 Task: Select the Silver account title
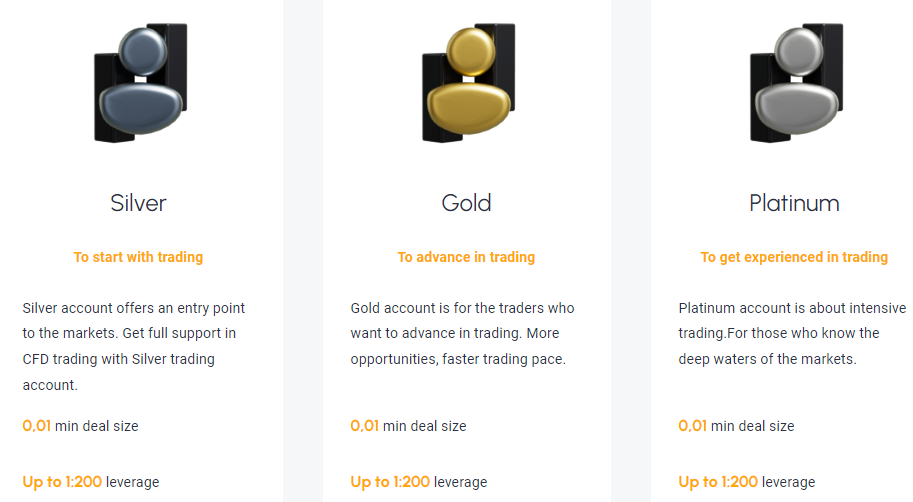(x=138, y=203)
